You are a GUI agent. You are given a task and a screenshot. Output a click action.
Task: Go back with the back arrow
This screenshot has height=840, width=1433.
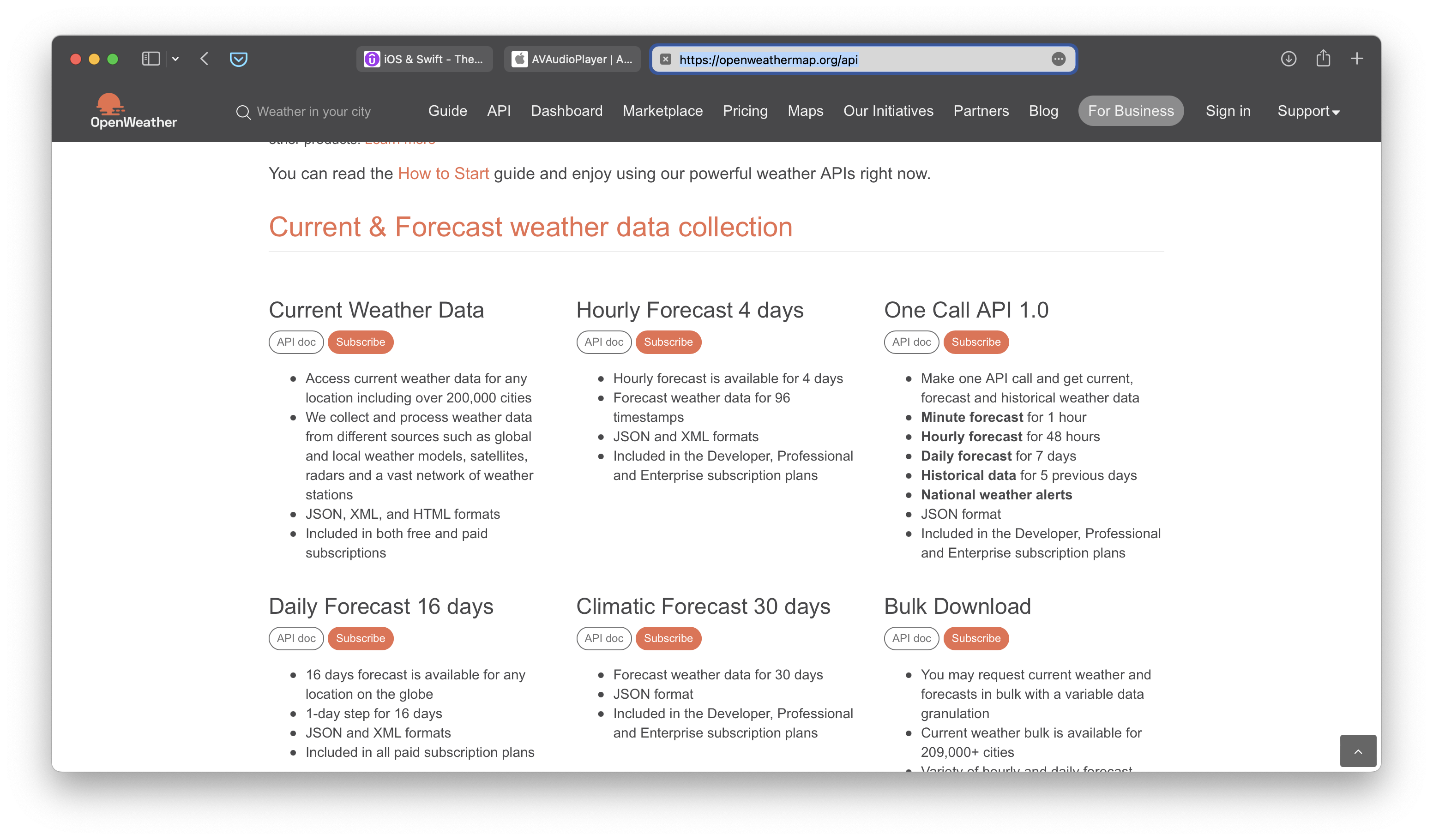205,59
